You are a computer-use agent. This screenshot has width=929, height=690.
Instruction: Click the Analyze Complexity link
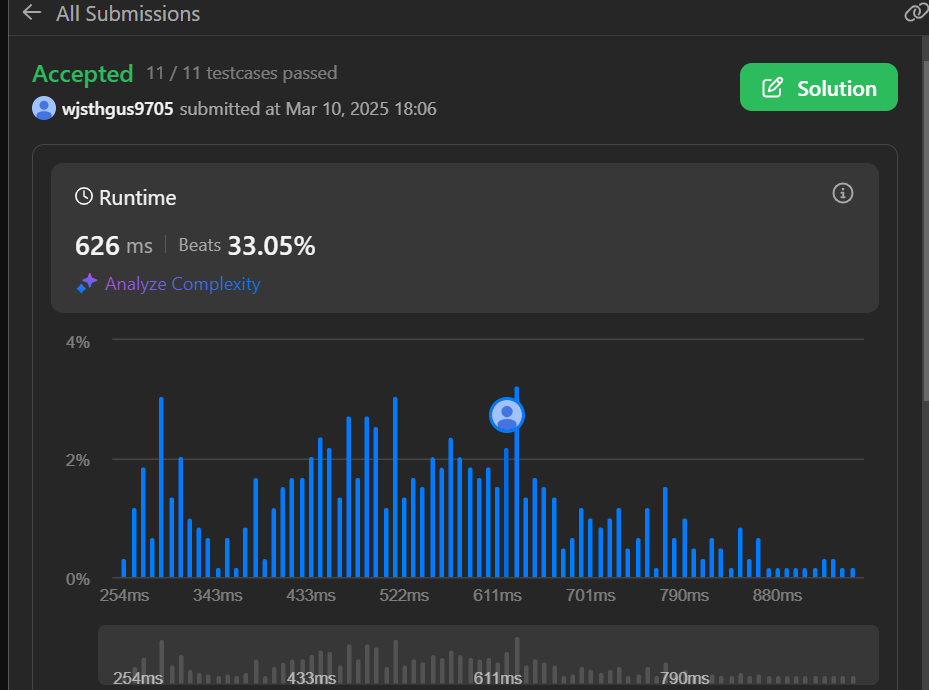(182, 284)
